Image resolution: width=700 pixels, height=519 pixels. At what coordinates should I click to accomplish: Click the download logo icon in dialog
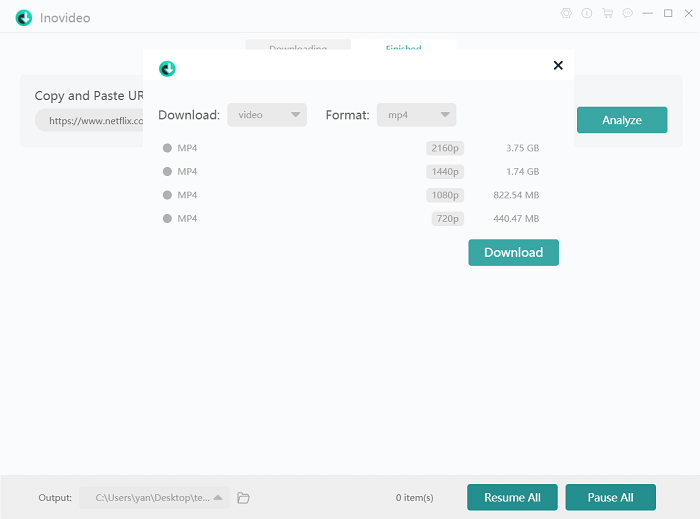[x=167, y=68]
